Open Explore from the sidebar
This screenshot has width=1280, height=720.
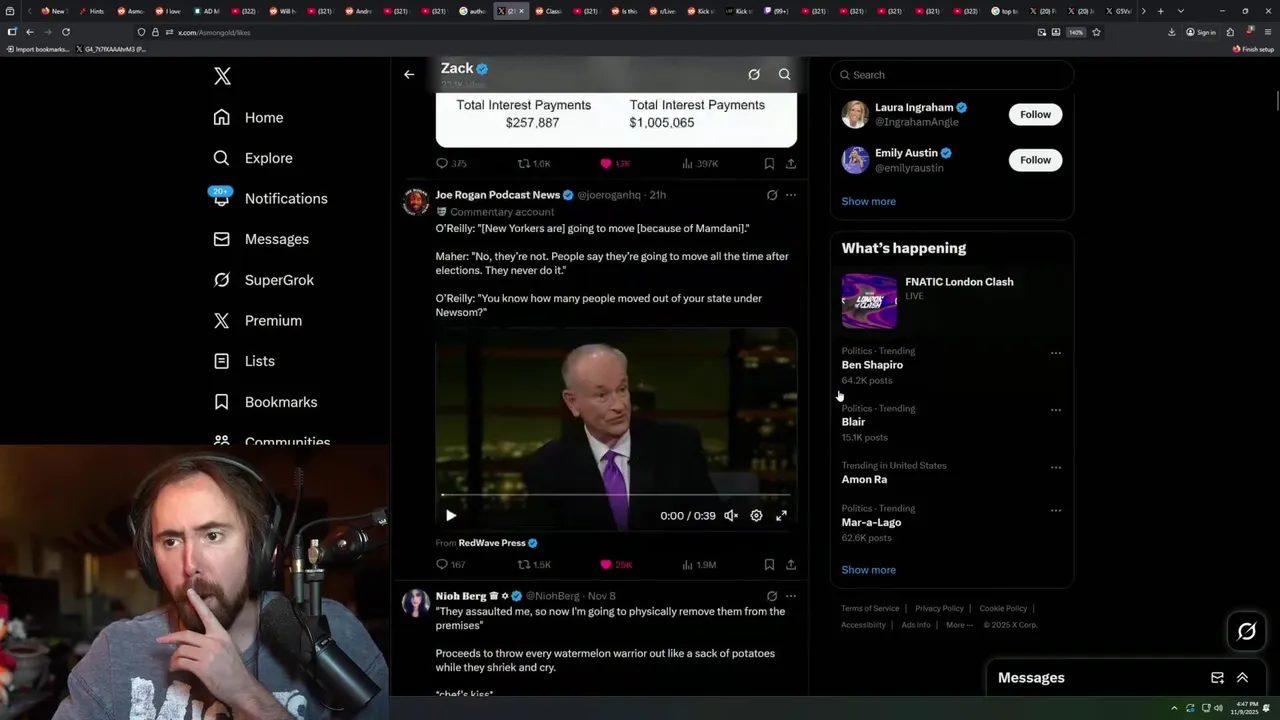pos(253,158)
